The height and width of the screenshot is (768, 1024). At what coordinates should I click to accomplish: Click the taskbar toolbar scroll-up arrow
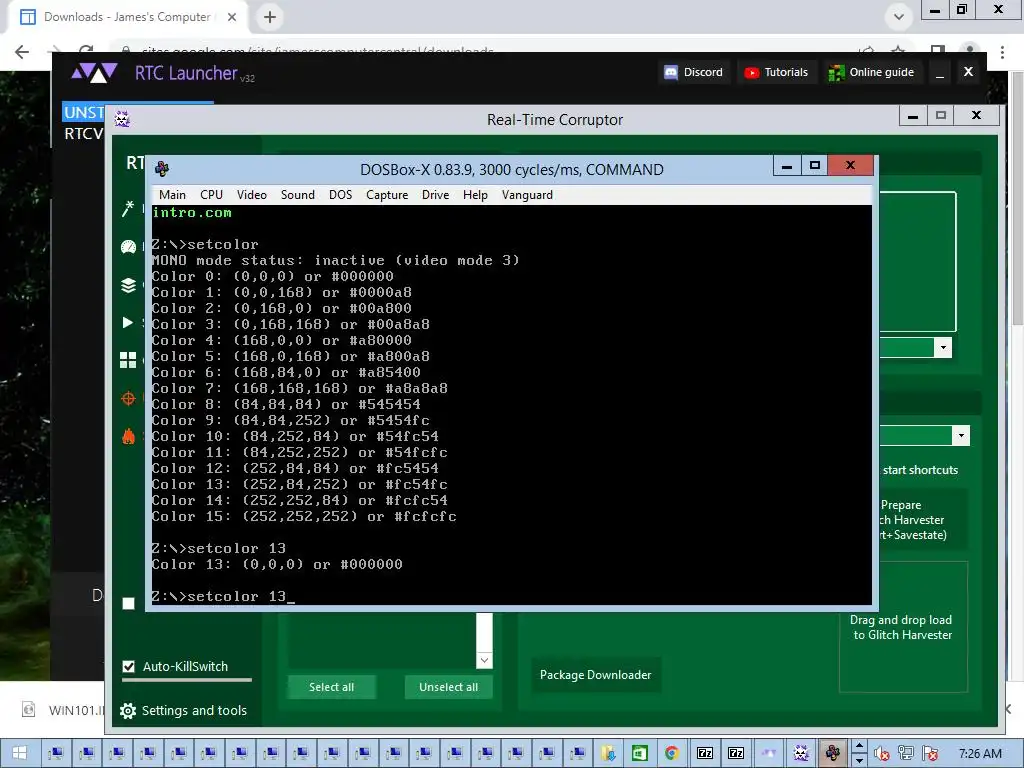click(x=859, y=746)
